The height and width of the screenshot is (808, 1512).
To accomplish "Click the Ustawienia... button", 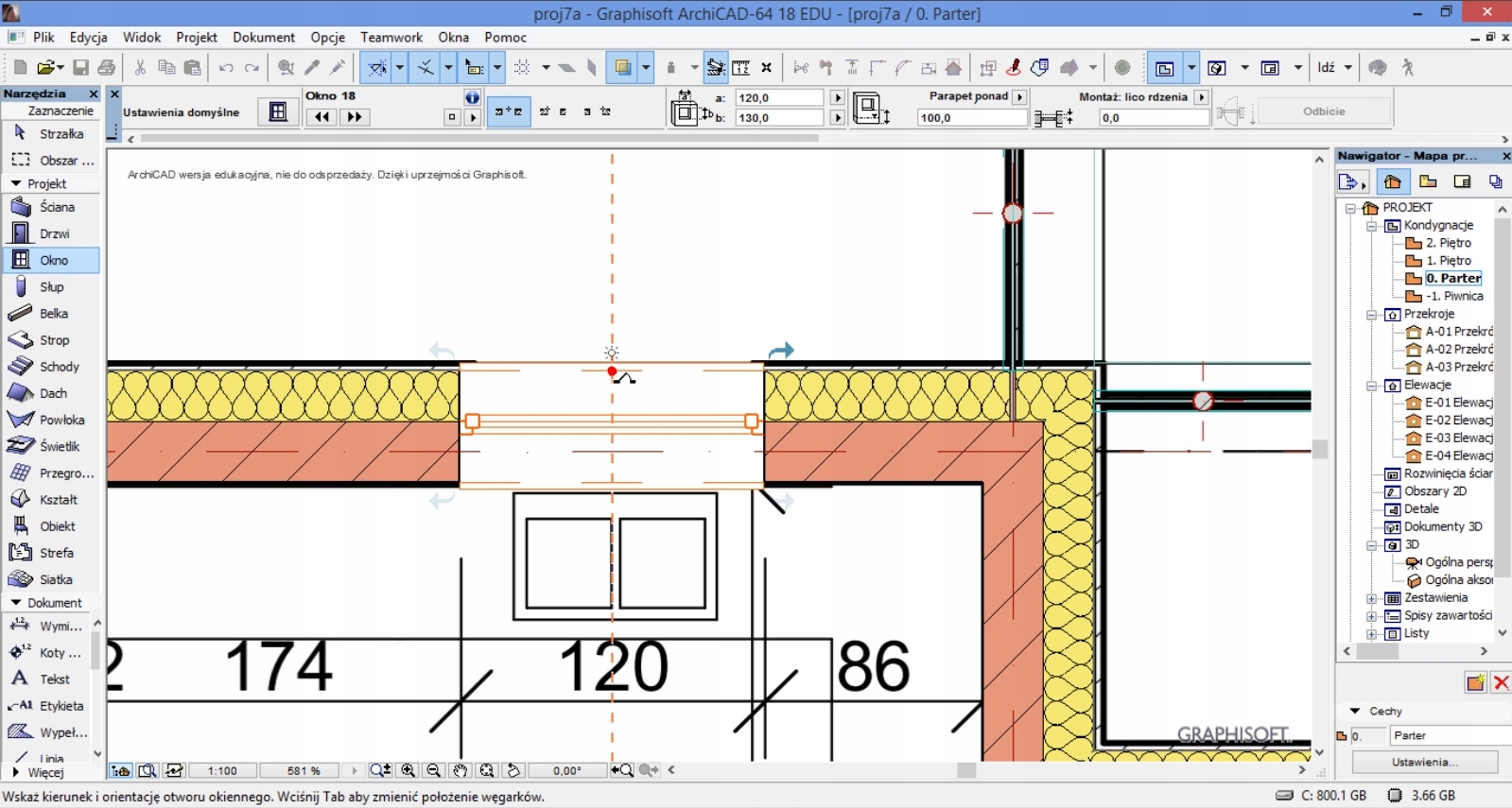I will (x=1424, y=763).
